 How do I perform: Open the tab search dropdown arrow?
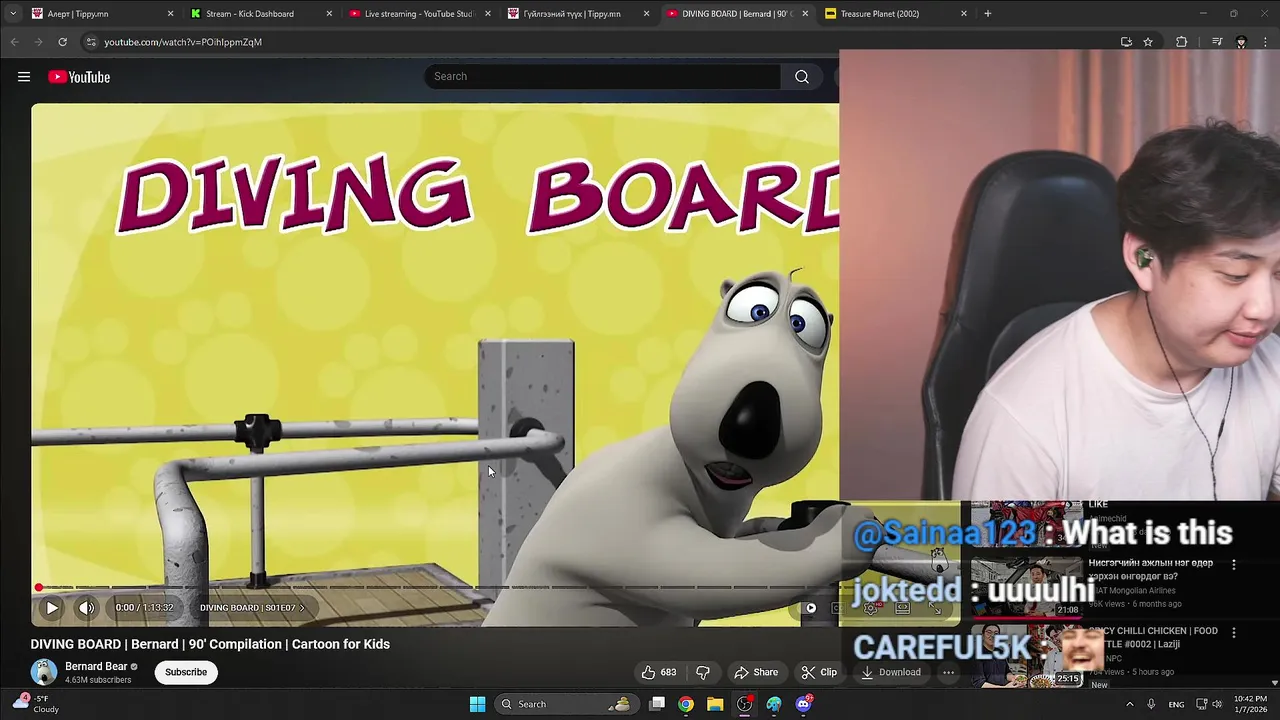tap(12, 14)
